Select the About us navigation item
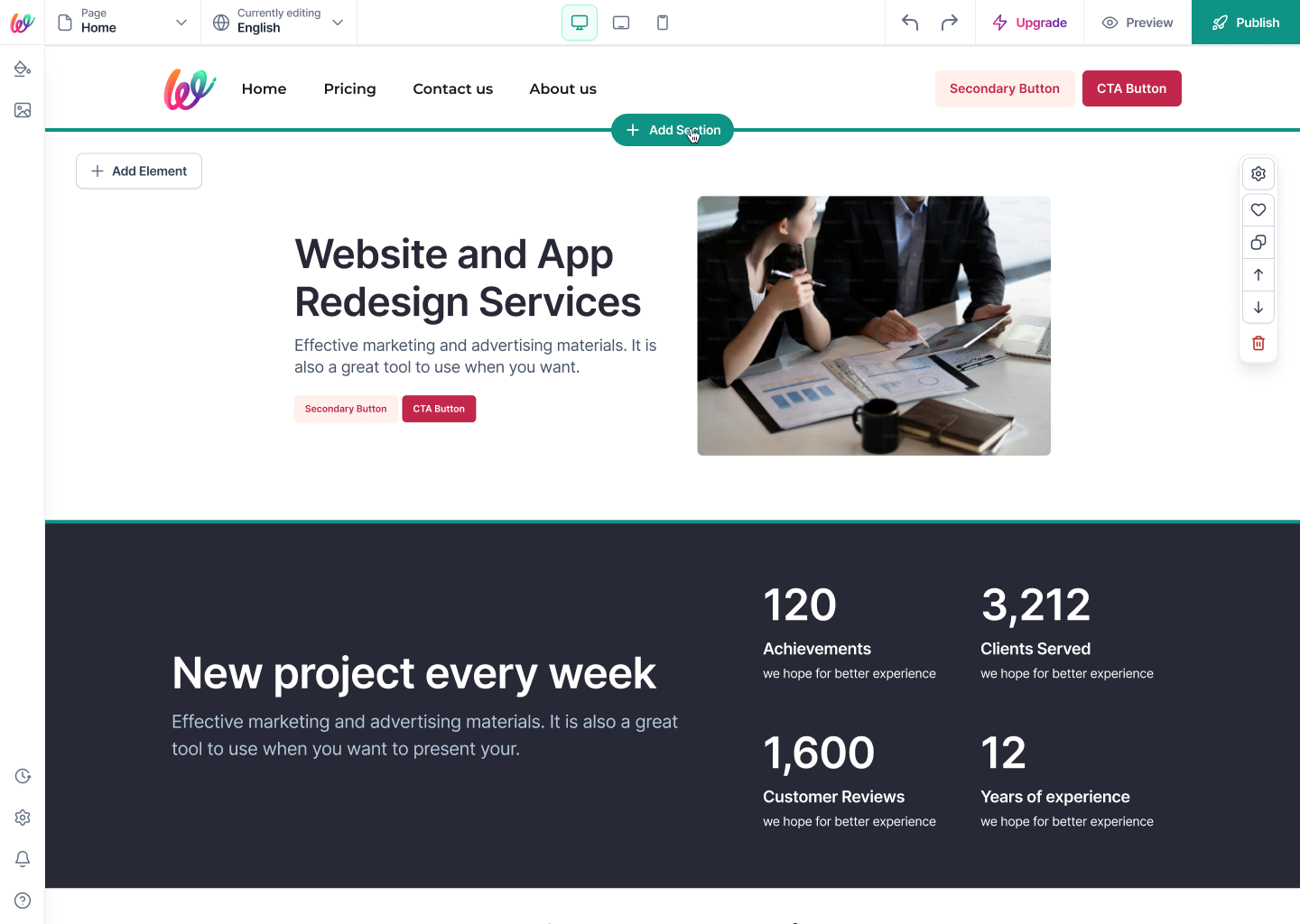This screenshot has height=924, width=1300. point(563,88)
